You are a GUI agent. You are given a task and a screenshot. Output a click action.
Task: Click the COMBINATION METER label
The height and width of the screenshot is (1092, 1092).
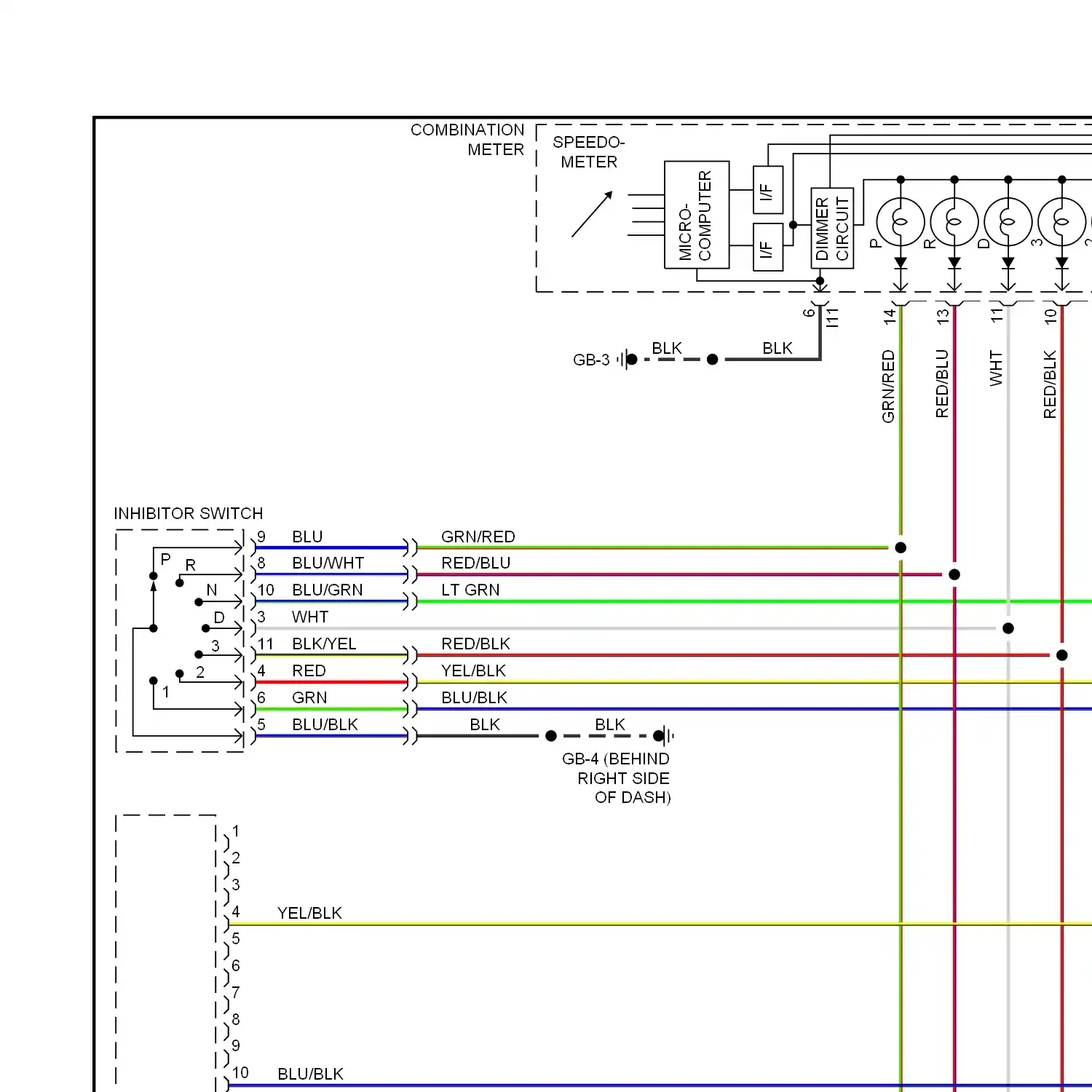coord(467,140)
